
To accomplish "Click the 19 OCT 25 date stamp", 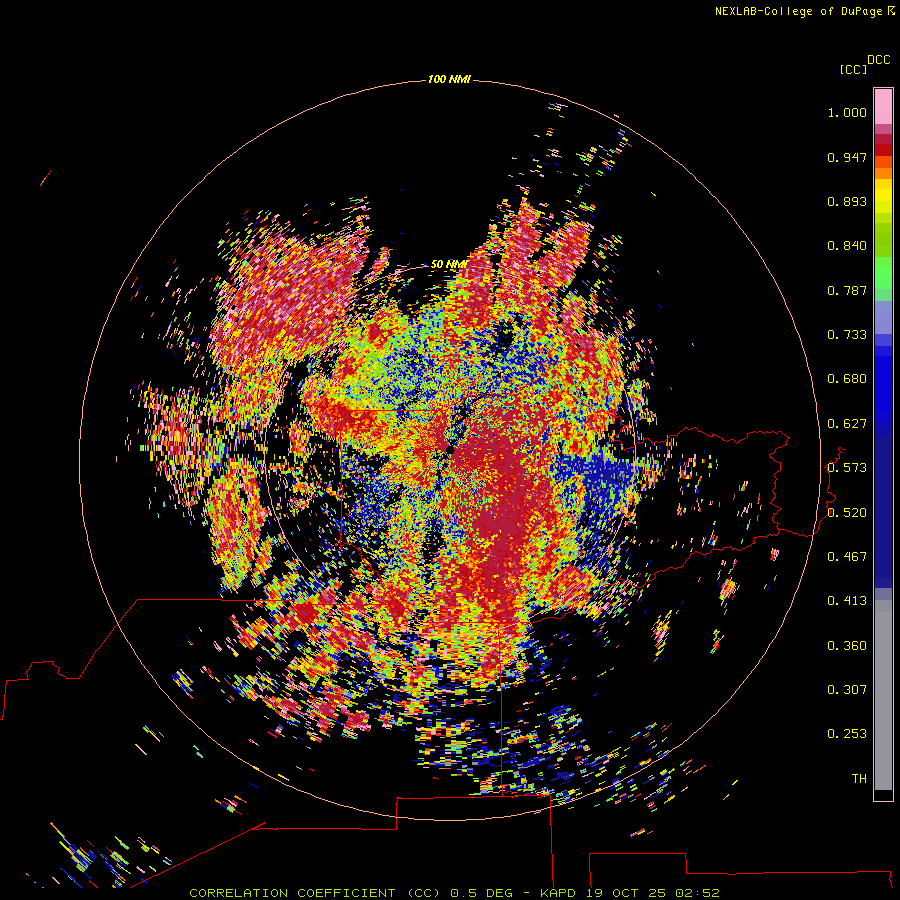I will (x=626, y=893).
